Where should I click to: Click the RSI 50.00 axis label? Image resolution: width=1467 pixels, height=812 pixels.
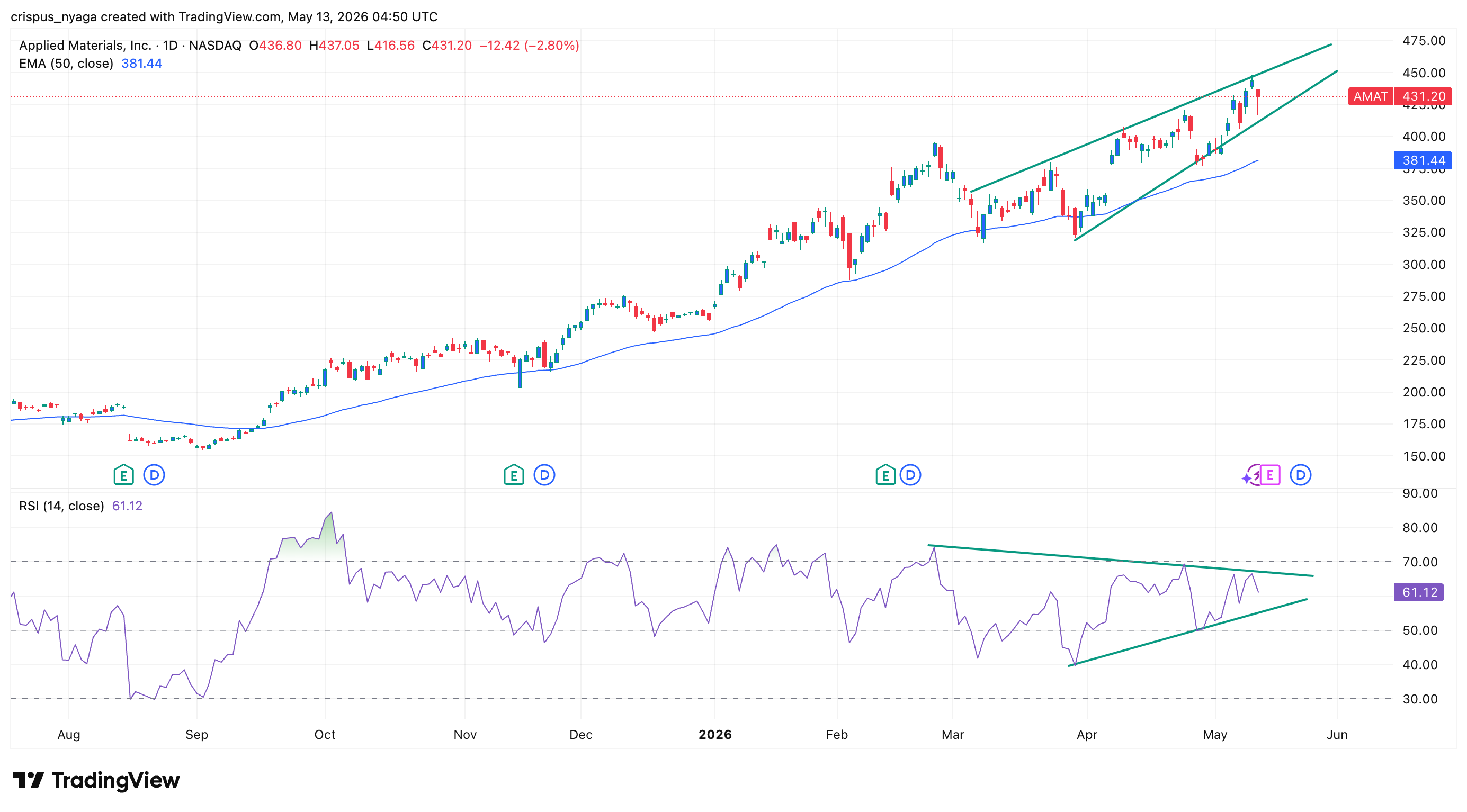(1420, 630)
